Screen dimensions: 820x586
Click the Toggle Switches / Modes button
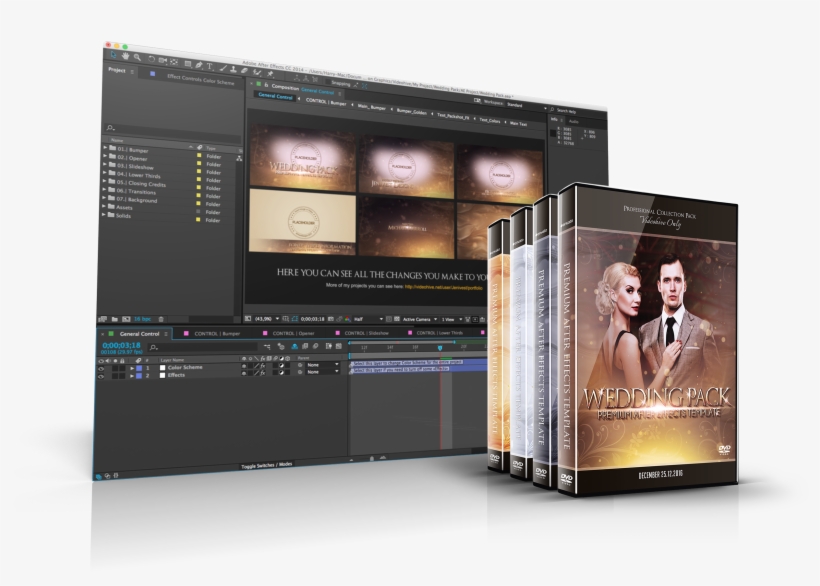point(268,464)
